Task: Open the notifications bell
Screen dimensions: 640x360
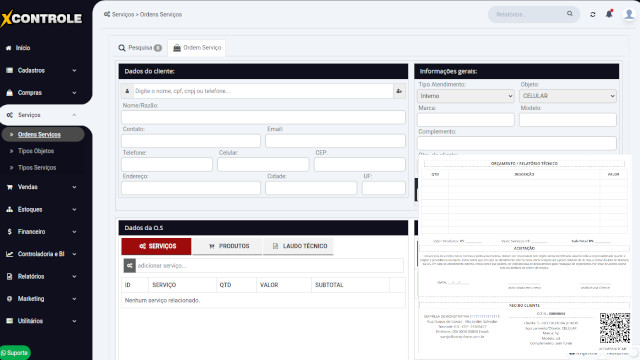Action: (609, 14)
